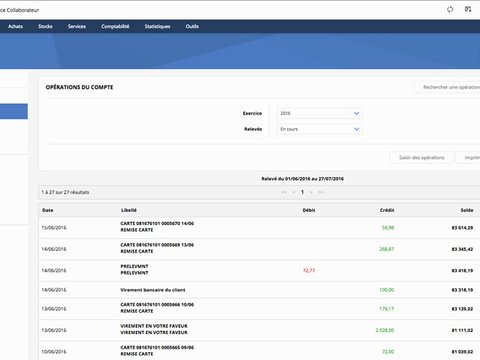Click the Rechercher une opération field
This screenshot has height=360, width=480.
(x=447, y=87)
